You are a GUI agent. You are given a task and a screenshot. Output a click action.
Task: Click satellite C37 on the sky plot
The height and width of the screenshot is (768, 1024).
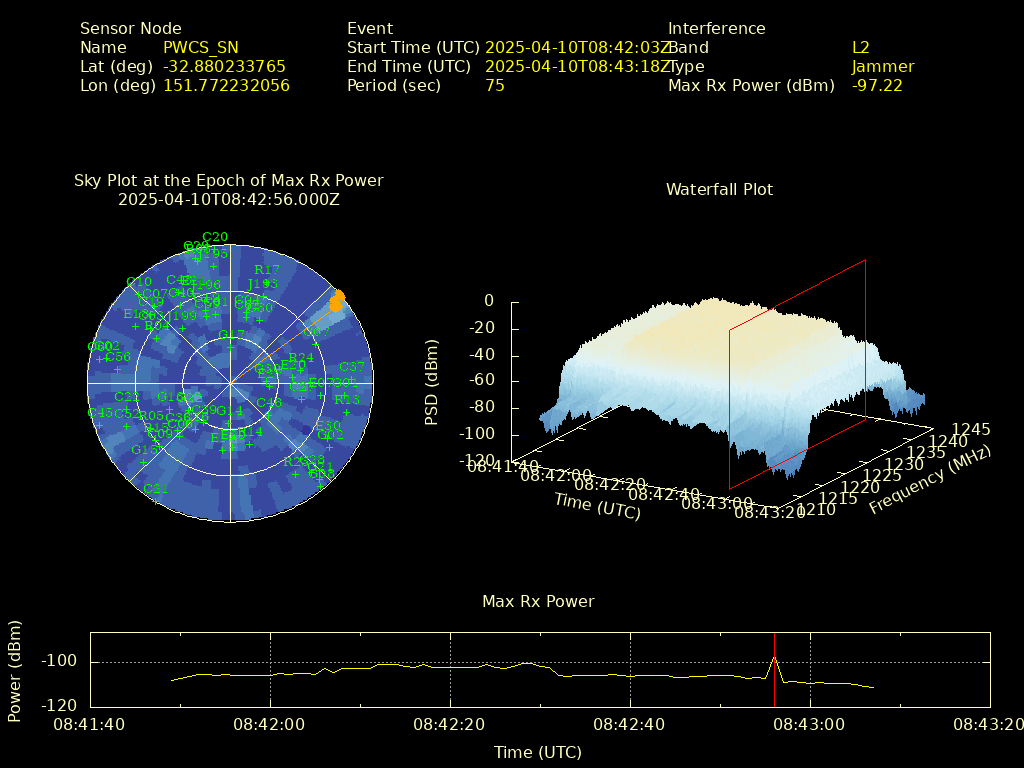click(x=352, y=367)
